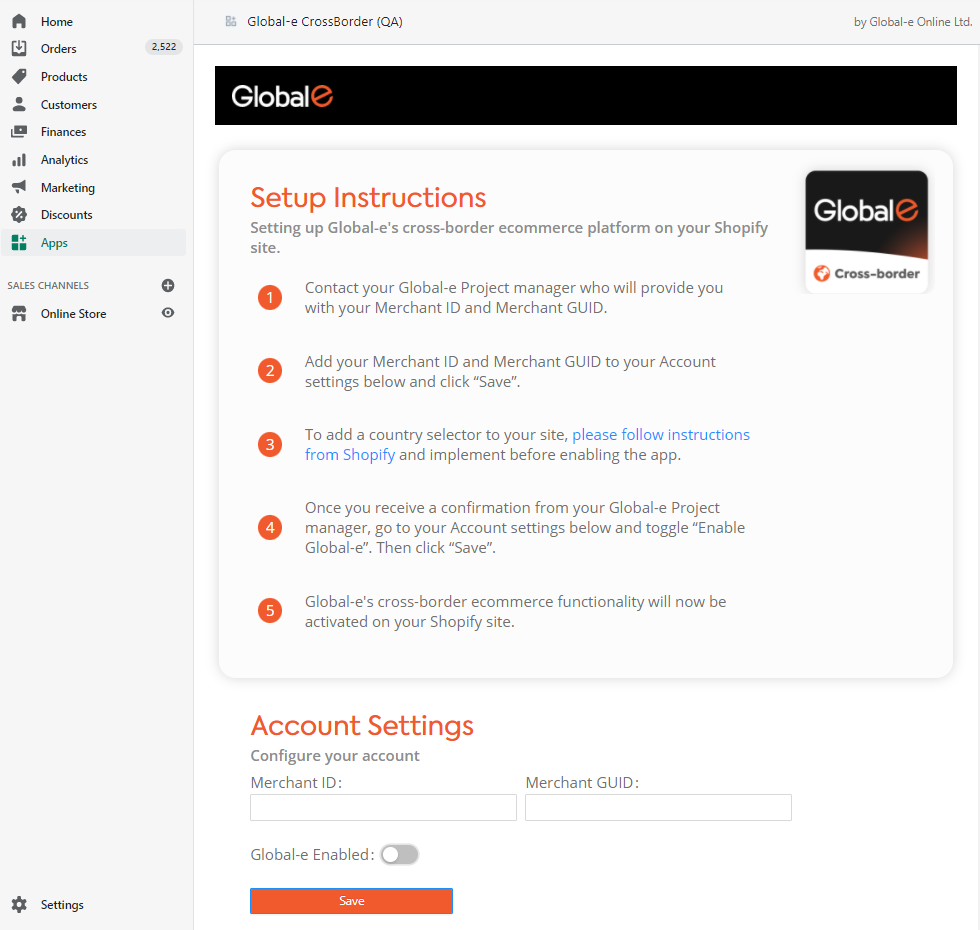Open the Shopify country selector instructions link

pos(661,434)
